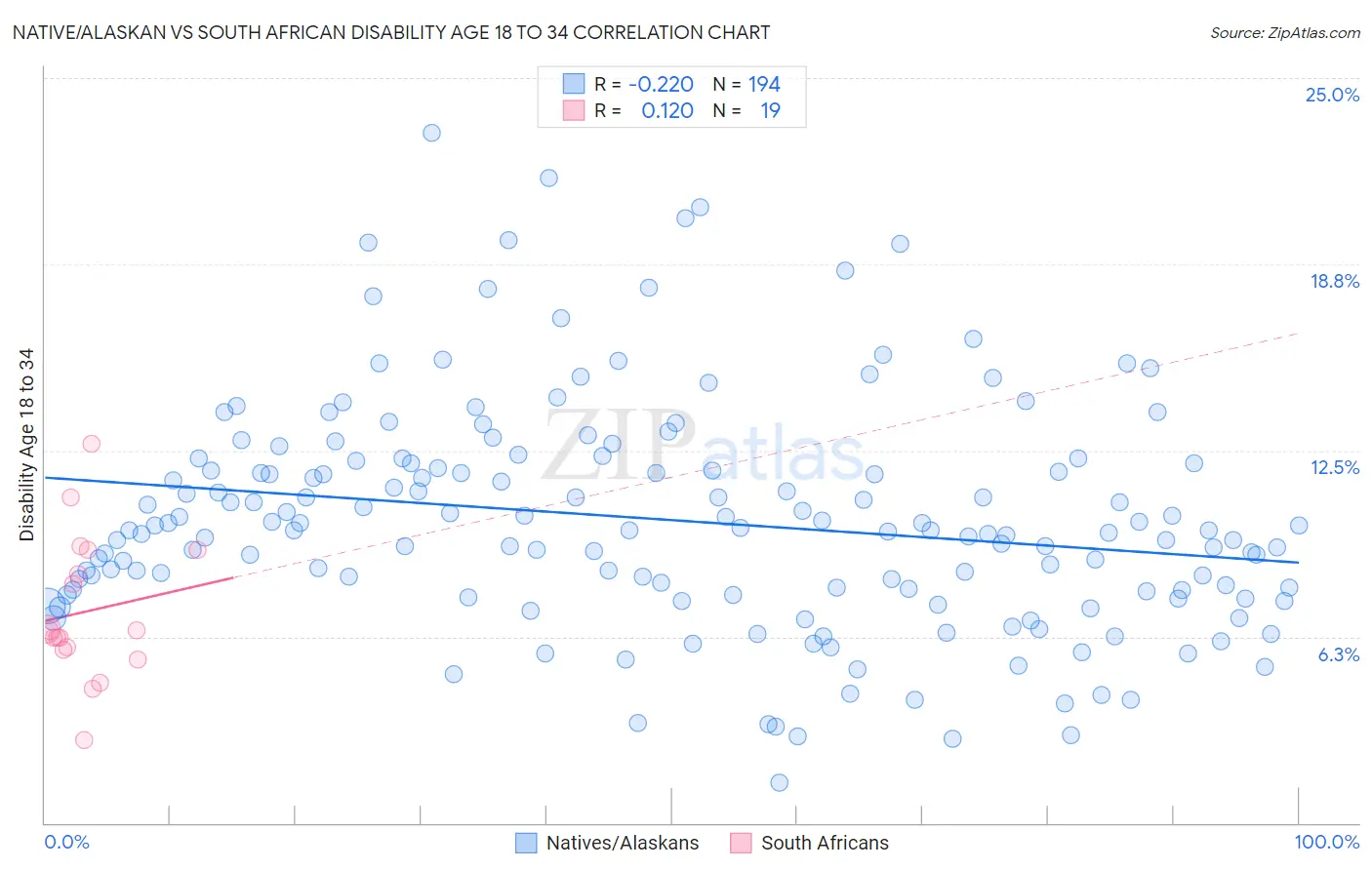This screenshot has height=870, width=1372.
Task: Click the blue Natives/Alaskans legend swatch
Action: [526, 843]
